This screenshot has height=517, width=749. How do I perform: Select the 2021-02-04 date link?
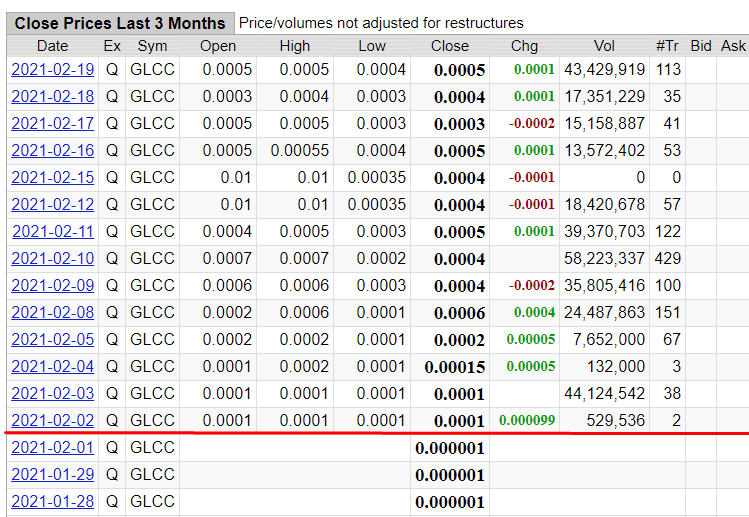click(52, 367)
